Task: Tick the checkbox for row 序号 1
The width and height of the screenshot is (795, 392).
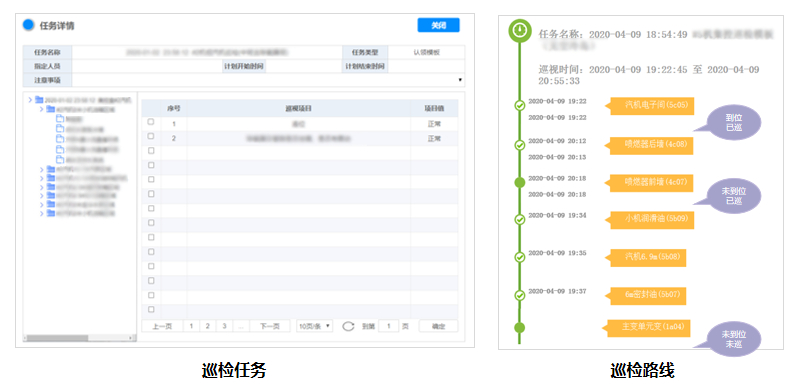Action: (151, 122)
